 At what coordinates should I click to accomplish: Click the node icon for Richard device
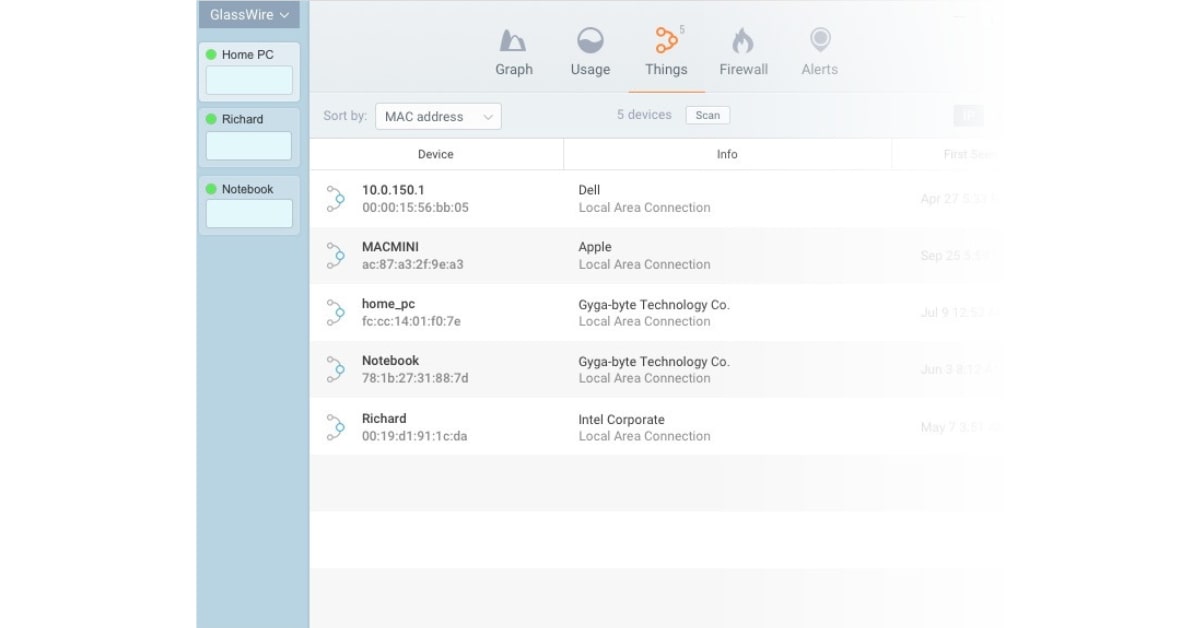pyautogui.click(x=336, y=427)
